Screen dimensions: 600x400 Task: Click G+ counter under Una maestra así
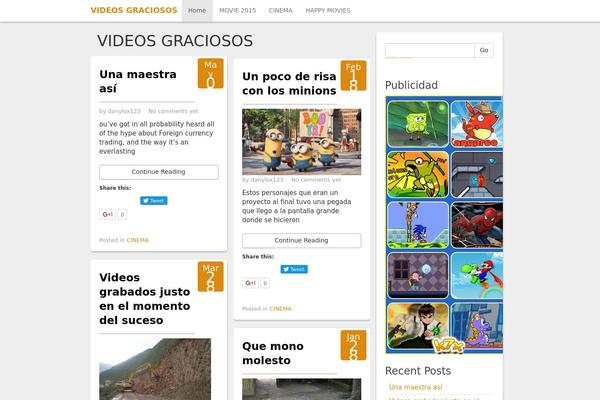point(122,214)
